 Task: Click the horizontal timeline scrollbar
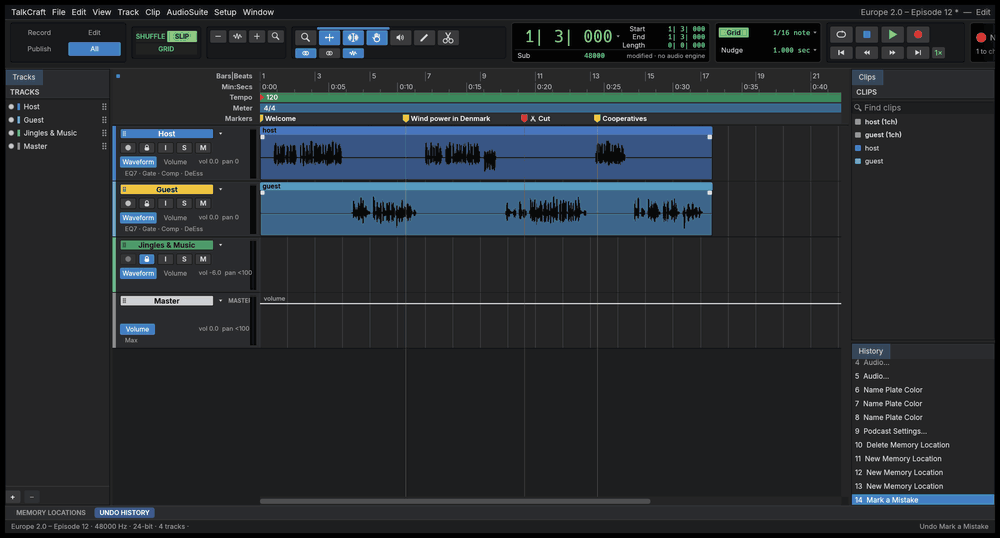(455, 501)
